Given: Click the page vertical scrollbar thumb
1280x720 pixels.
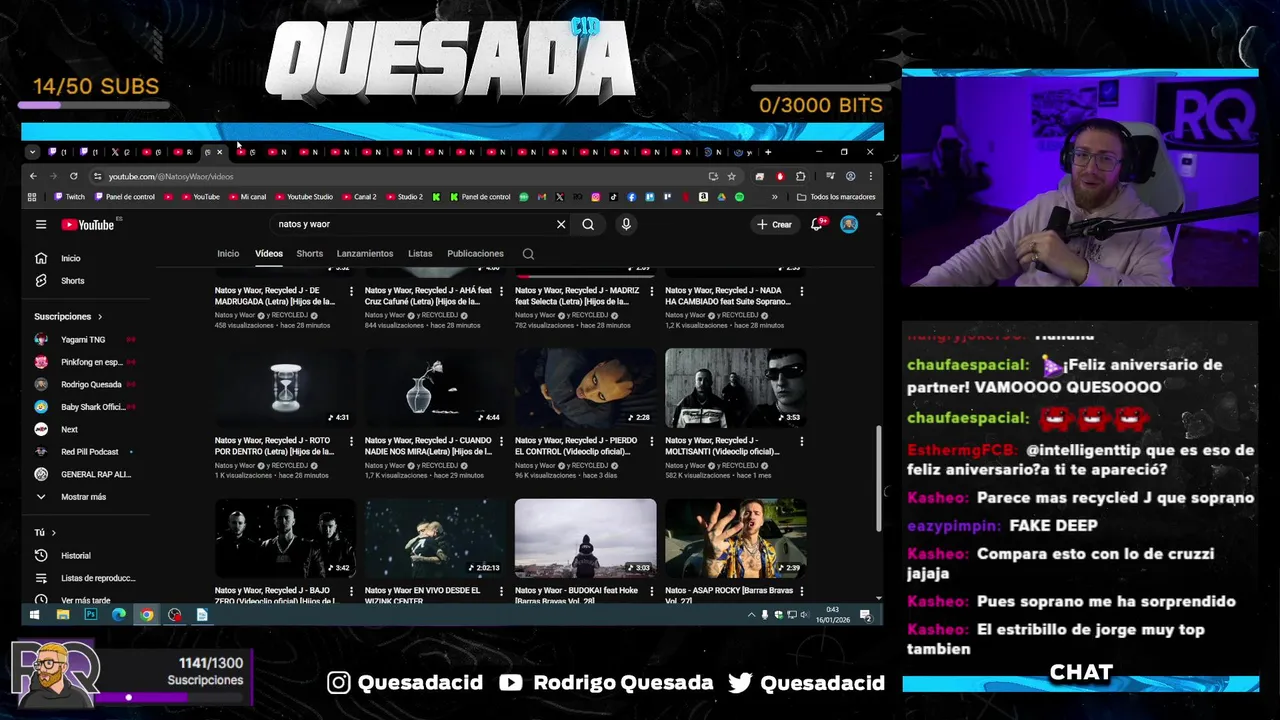Looking at the screenshot, I should pyautogui.click(x=878, y=478).
